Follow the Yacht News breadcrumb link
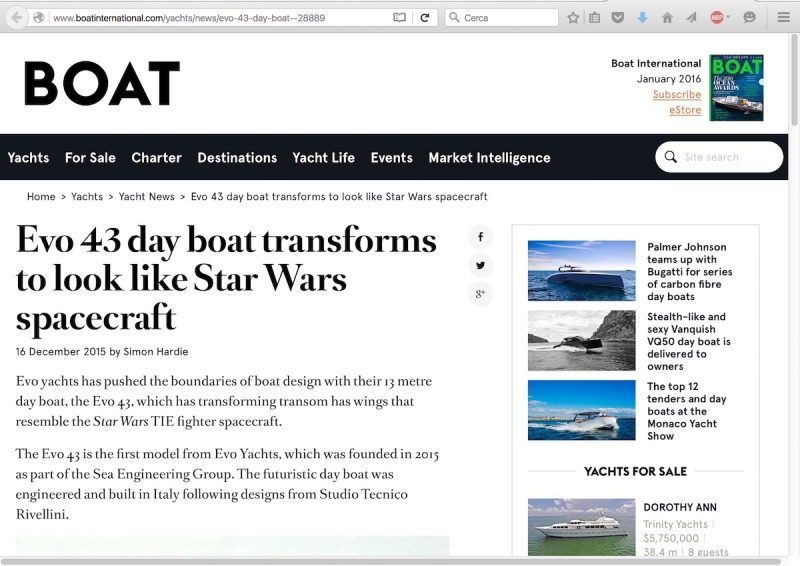800x566 pixels. [x=146, y=197]
